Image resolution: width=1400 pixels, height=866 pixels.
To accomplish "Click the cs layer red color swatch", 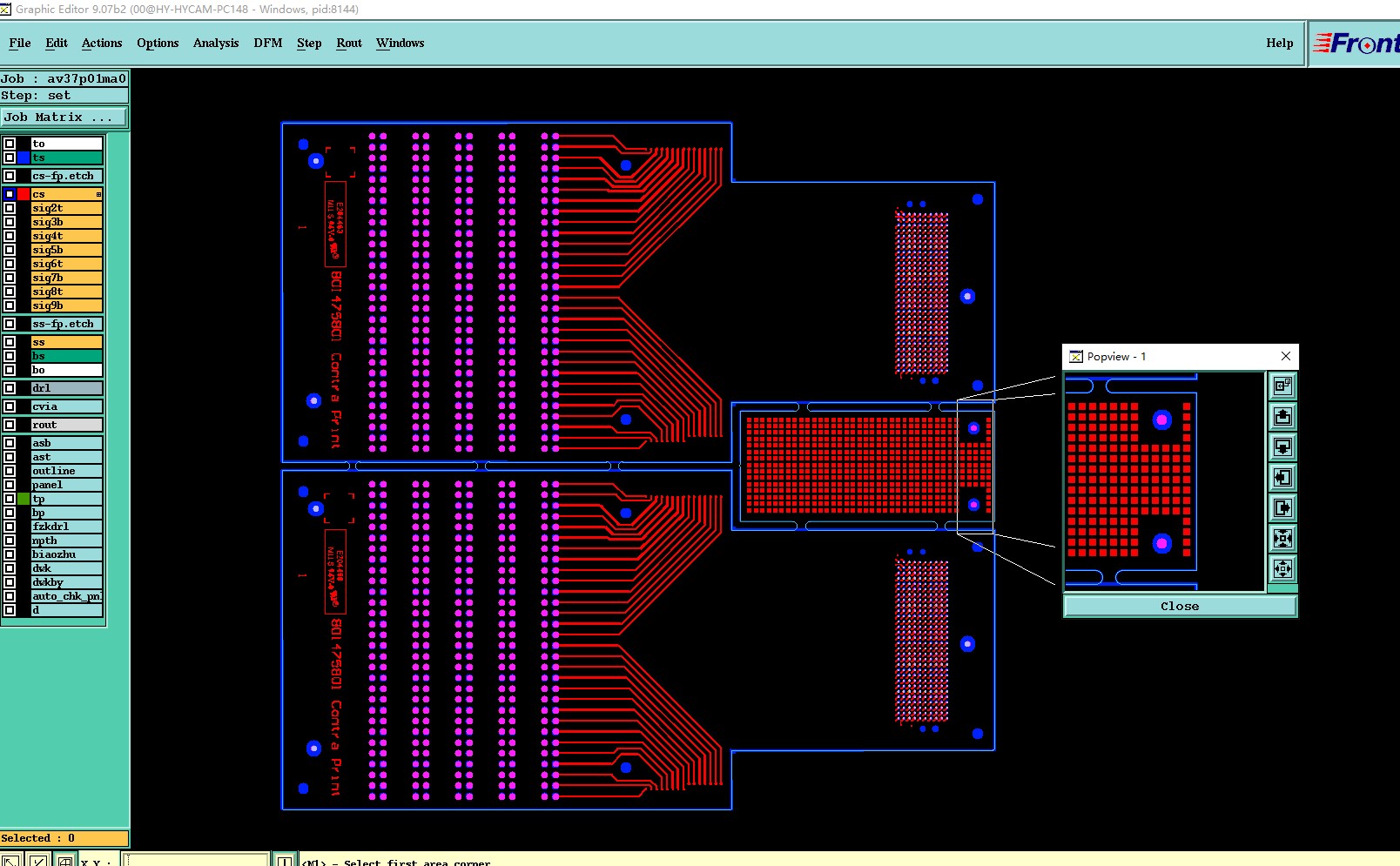I will coord(24,194).
